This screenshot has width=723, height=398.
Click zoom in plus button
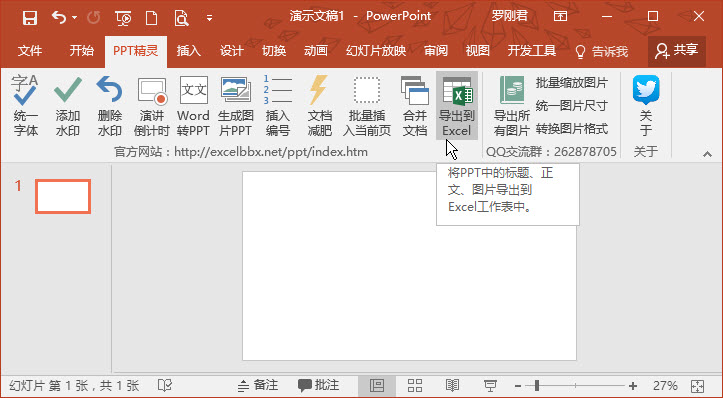coord(633,386)
